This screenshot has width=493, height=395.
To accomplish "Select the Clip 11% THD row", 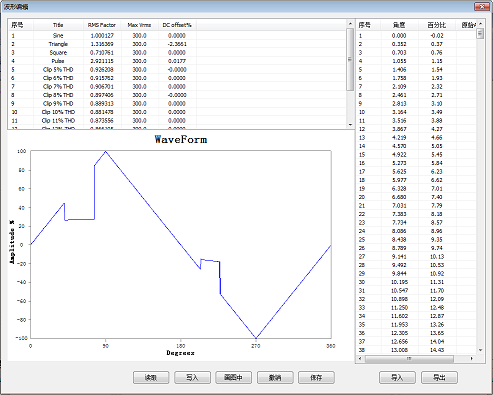I will [177, 120].
